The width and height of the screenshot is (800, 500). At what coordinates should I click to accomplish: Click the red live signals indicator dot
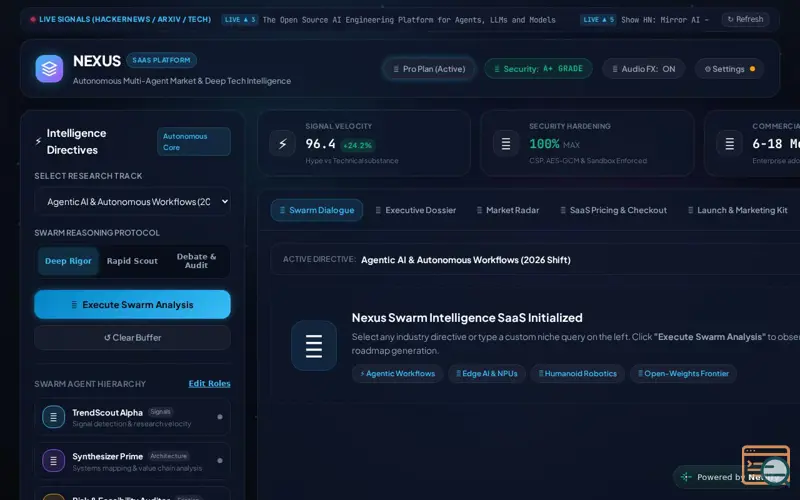(33, 19)
